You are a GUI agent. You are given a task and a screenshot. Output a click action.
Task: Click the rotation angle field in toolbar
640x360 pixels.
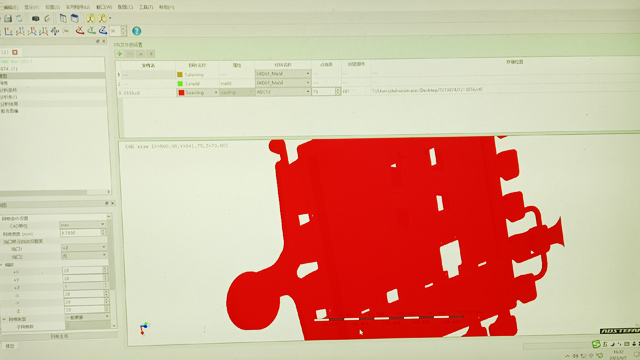point(115,31)
